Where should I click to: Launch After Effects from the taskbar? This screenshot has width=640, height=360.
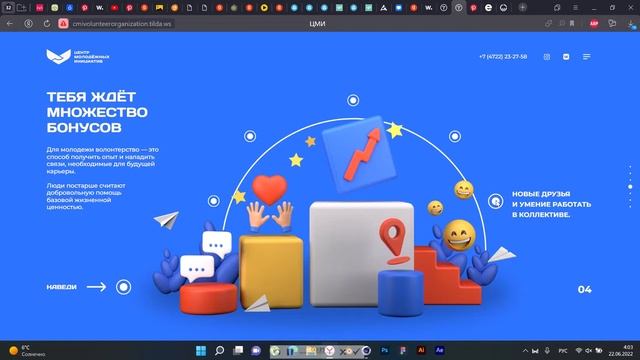pyautogui.click(x=440, y=350)
